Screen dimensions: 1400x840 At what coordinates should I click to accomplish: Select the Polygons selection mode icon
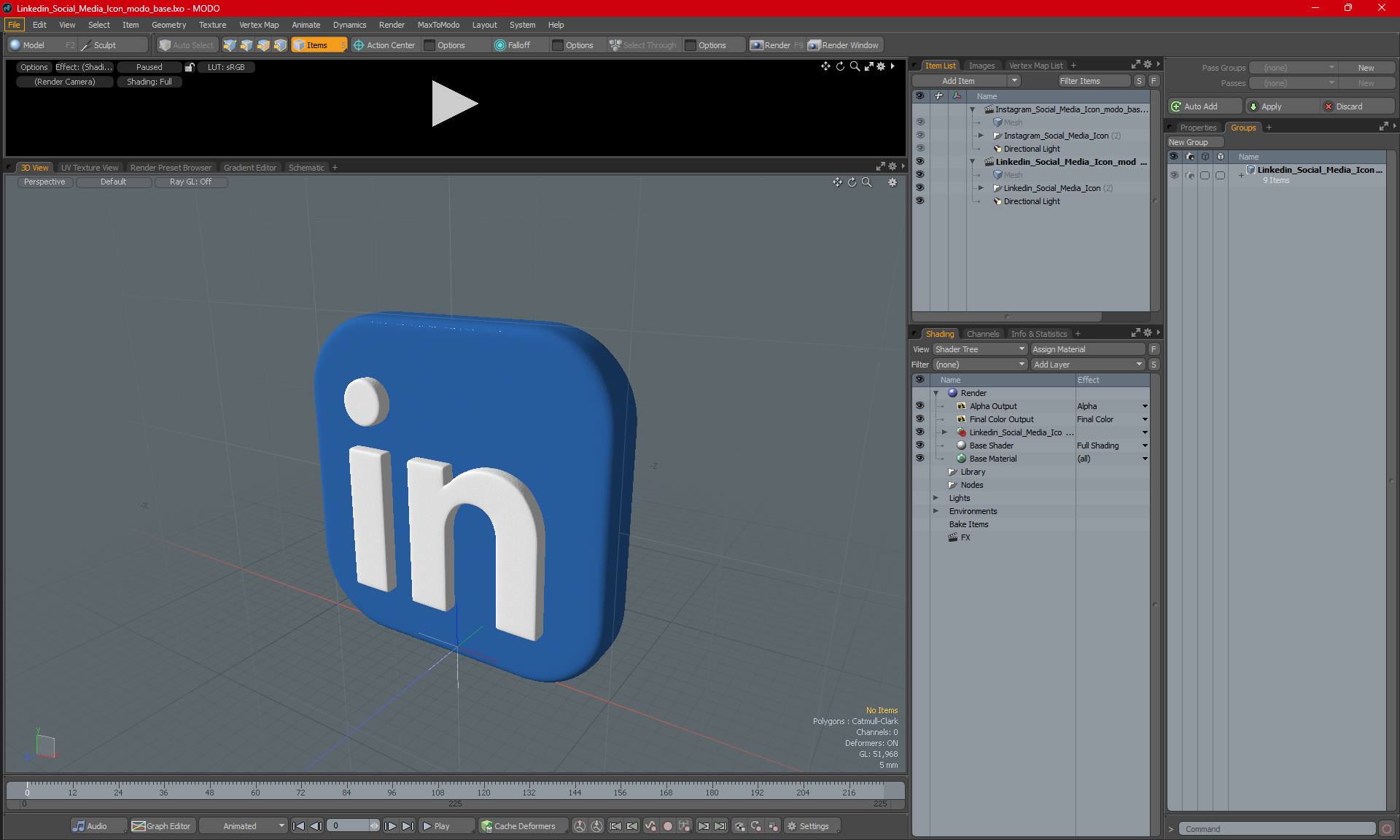263,45
